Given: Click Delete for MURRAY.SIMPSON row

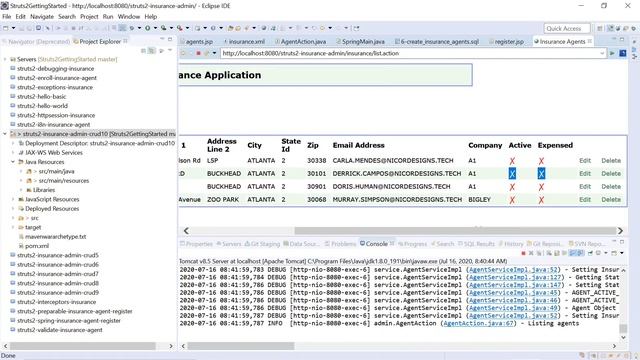Looking at the screenshot, I should 611,200.
